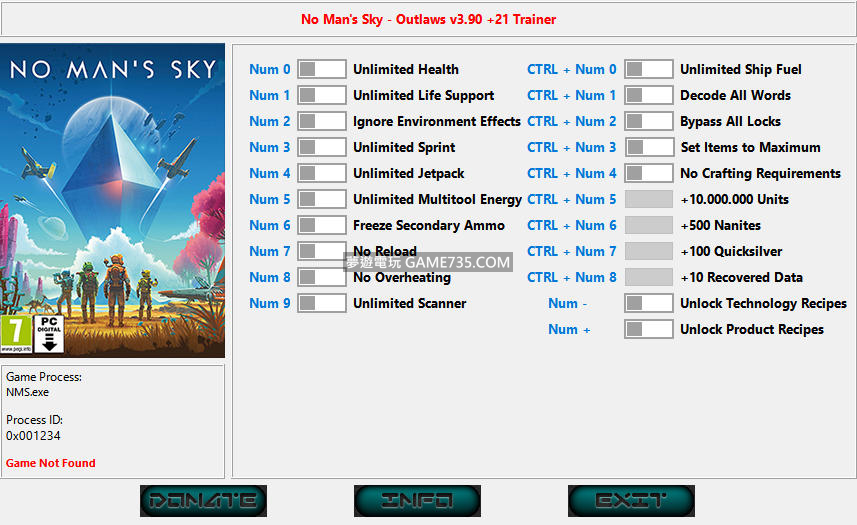Enable Unlimited Jetpack switch
The width and height of the screenshot is (857, 525).
pos(321,173)
